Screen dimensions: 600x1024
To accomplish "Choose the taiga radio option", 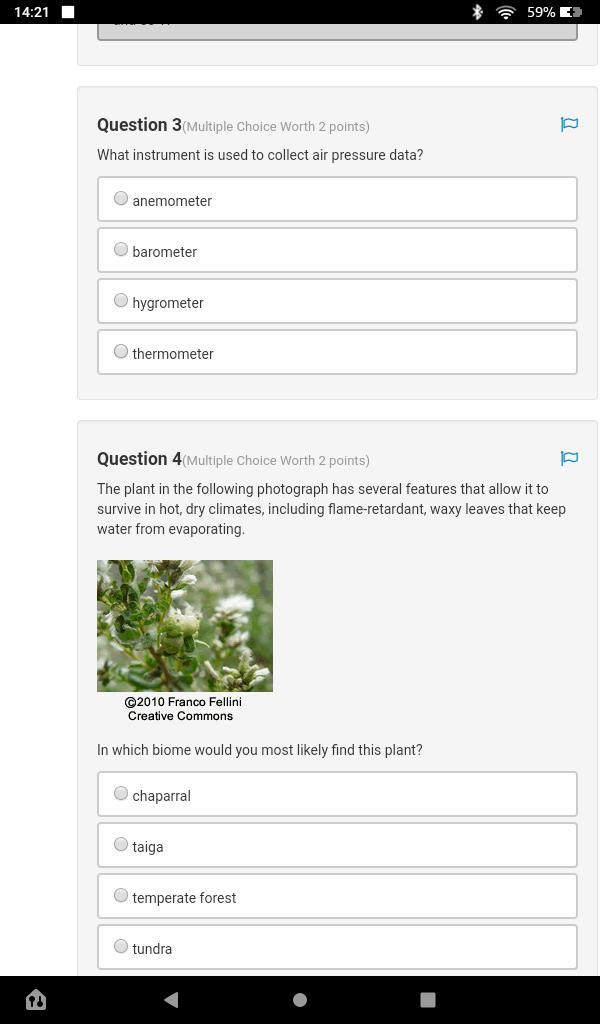I will (x=121, y=845).
